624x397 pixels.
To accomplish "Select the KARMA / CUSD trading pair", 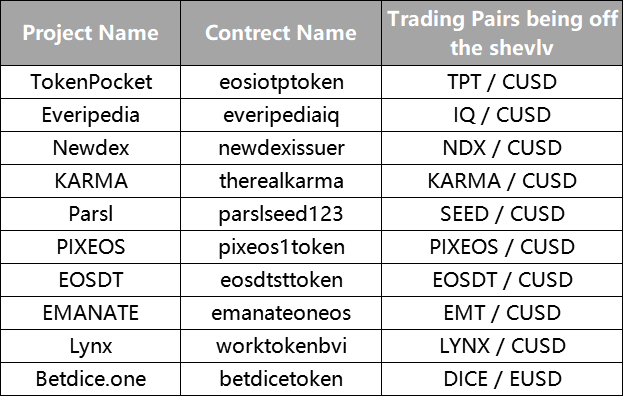I will point(502,181).
